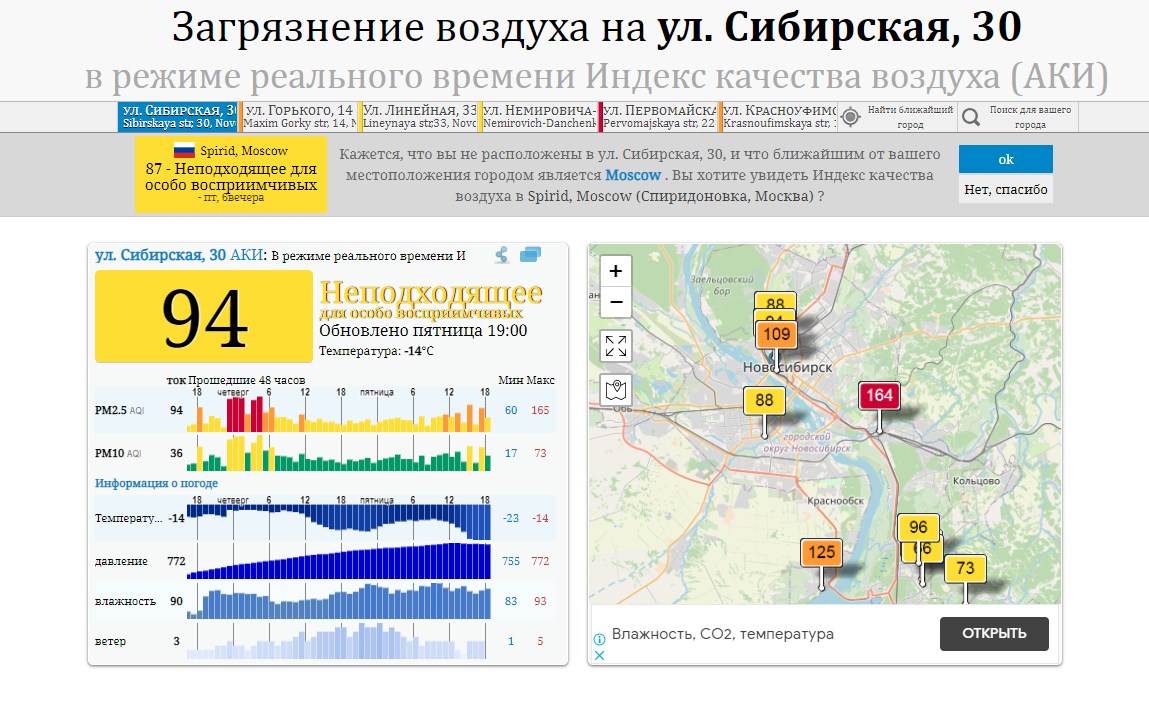Click the PM10 history bar chart

pyautogui.click(x=339, y=453)
